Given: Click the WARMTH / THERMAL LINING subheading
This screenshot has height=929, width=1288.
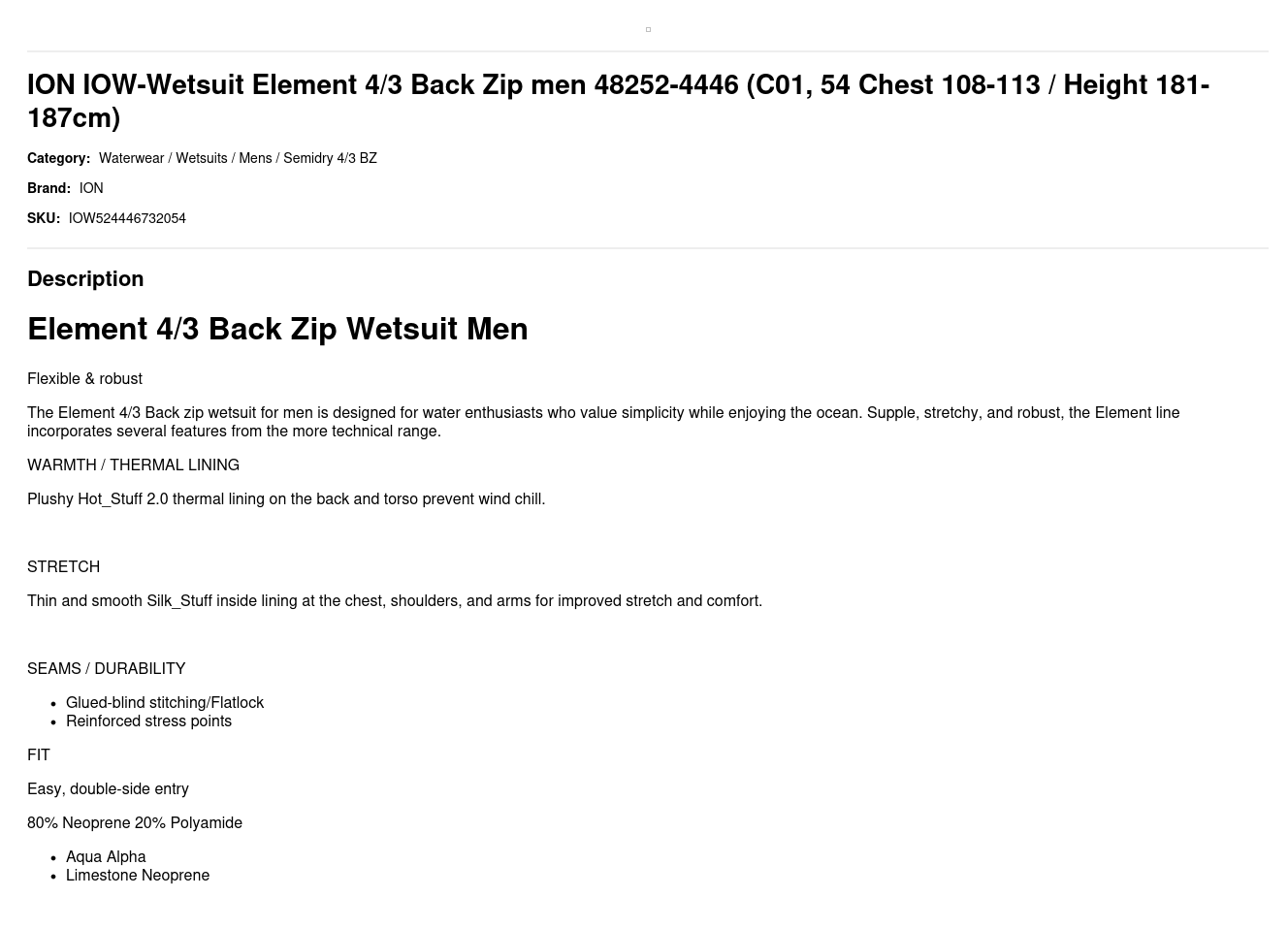Looking at the screenshot, I should coord(133,465).
